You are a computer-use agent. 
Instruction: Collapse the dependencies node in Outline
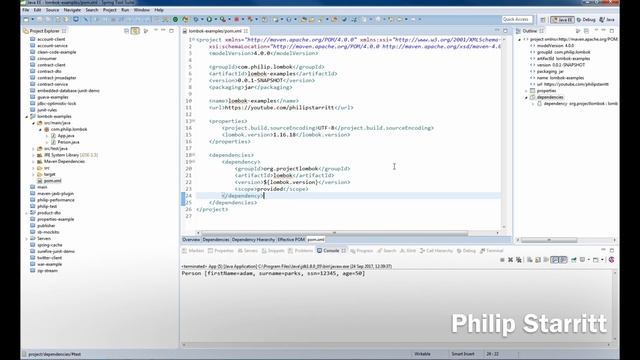(x=526, y=98)
